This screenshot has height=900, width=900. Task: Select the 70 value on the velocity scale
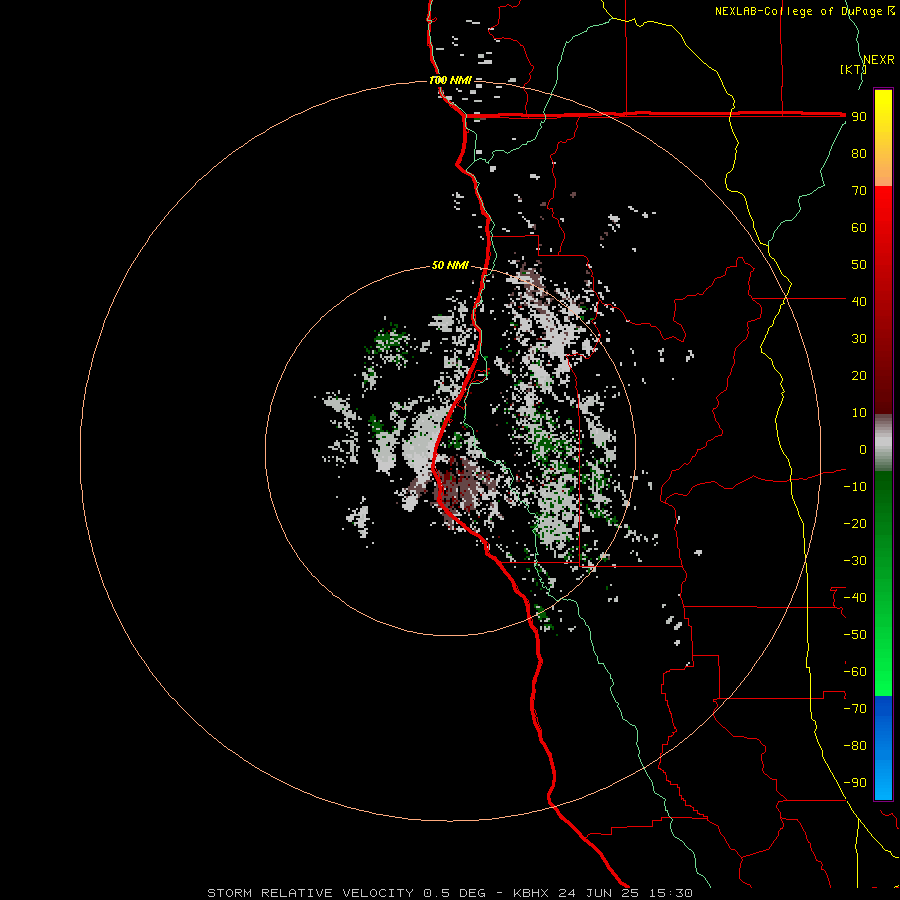[x=859, y=191]
